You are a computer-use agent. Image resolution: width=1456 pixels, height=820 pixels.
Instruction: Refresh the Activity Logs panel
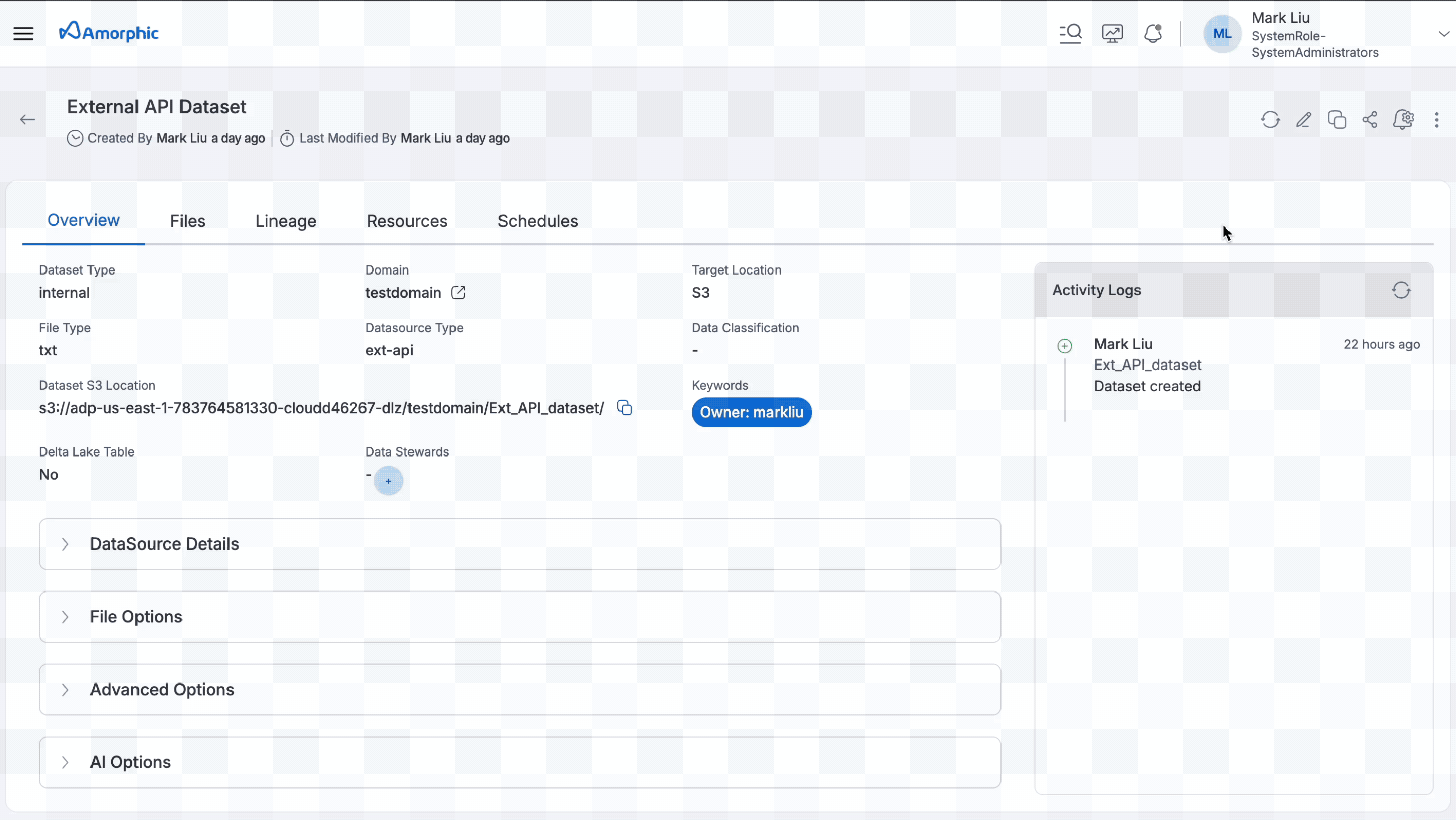click(1402, 290)
